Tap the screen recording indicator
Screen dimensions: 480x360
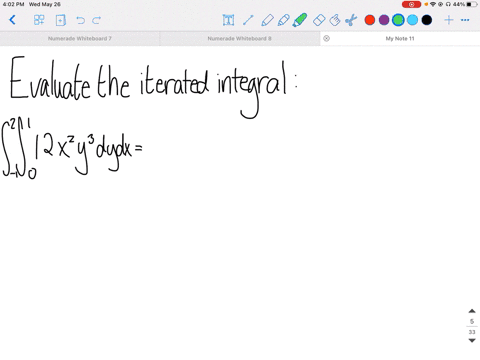coord(411,4)
